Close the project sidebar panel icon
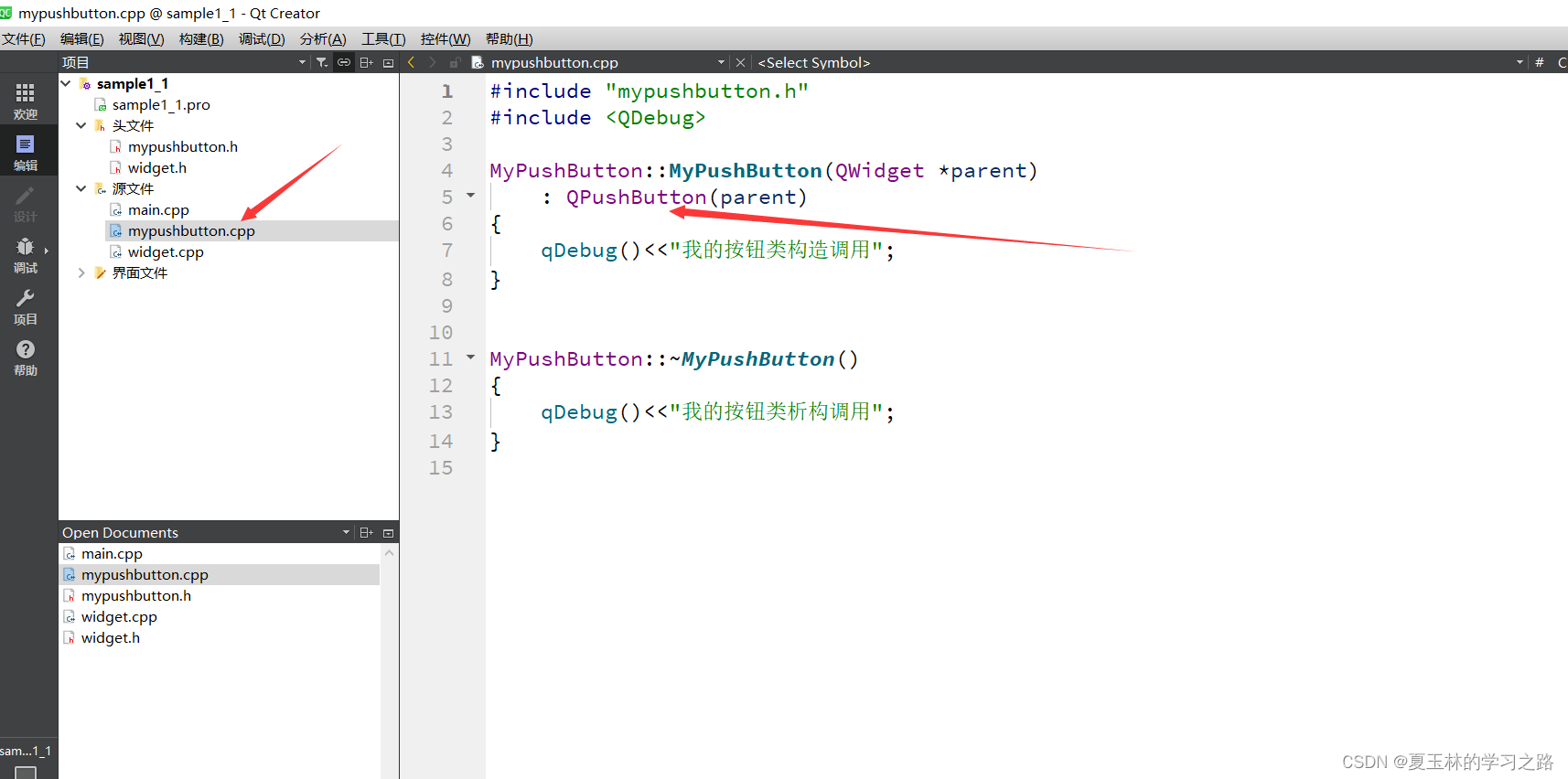 [388, 62]
